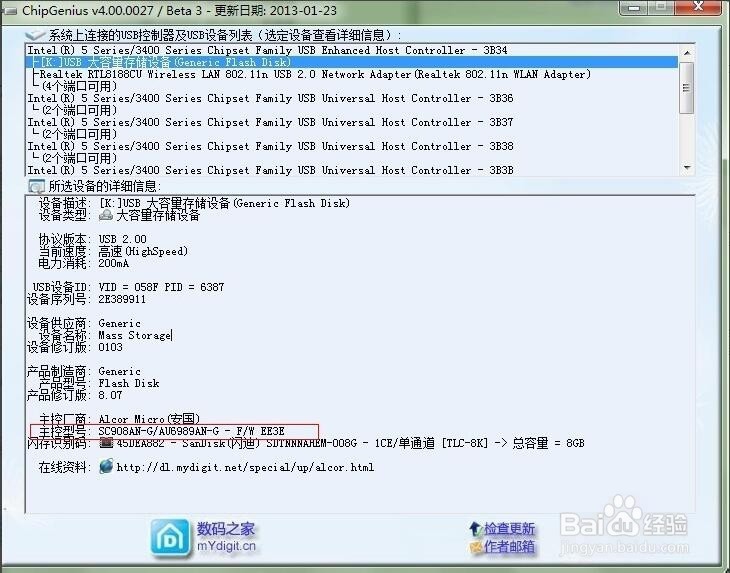Screen dimensions: 730x573
Task: Click the mYdigit house logo icon
Action: 170,539
